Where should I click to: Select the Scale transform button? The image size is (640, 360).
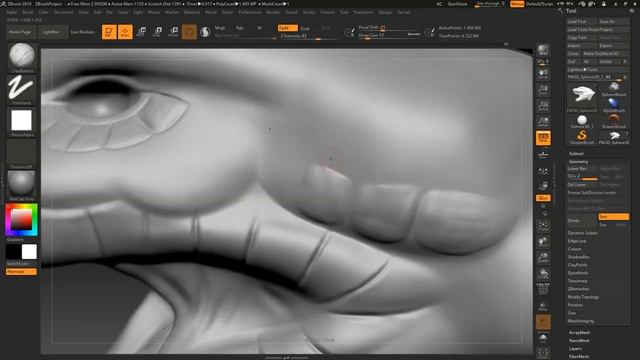(x=157, y=32)
